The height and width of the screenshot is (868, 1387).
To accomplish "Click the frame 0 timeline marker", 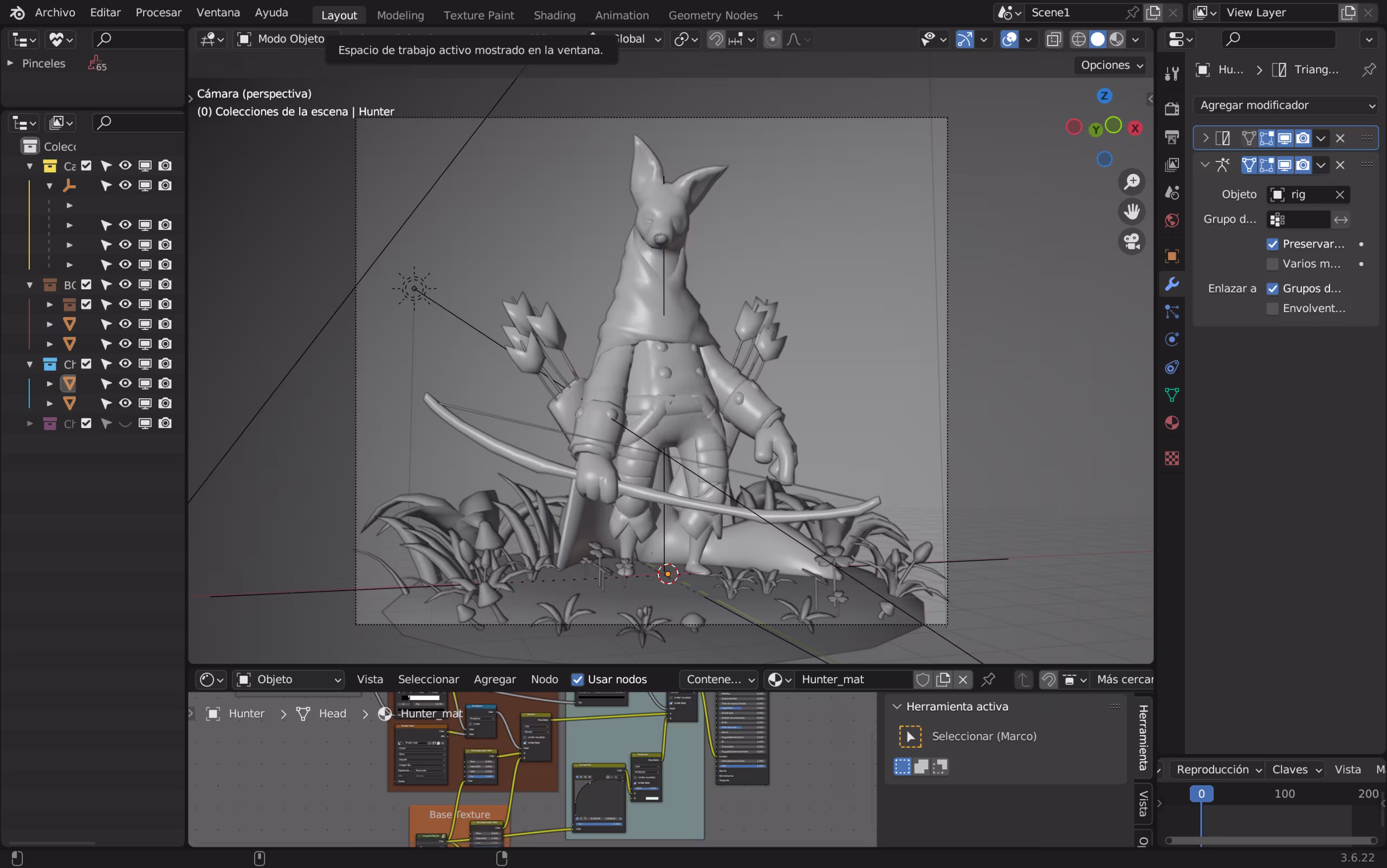I will click(1201, 794).
